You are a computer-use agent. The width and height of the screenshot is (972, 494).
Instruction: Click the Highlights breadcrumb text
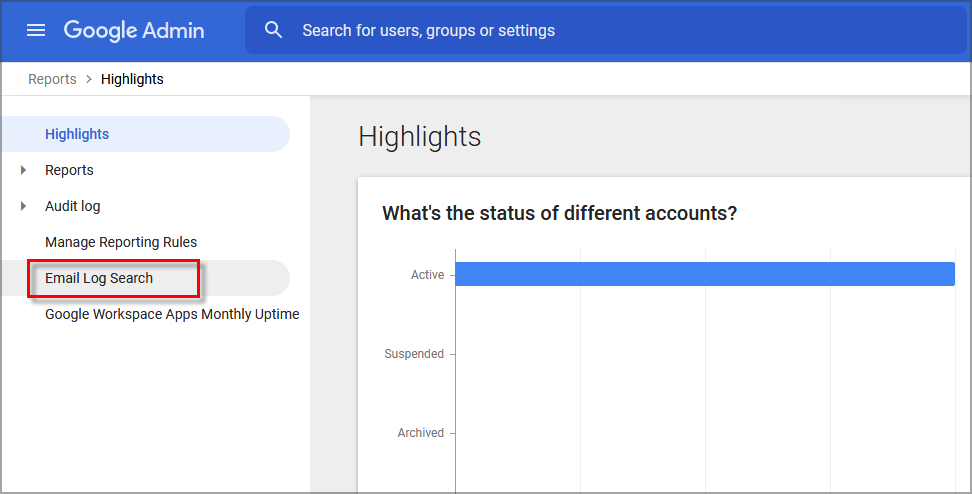pyautogui.click(x=132, y=79)
